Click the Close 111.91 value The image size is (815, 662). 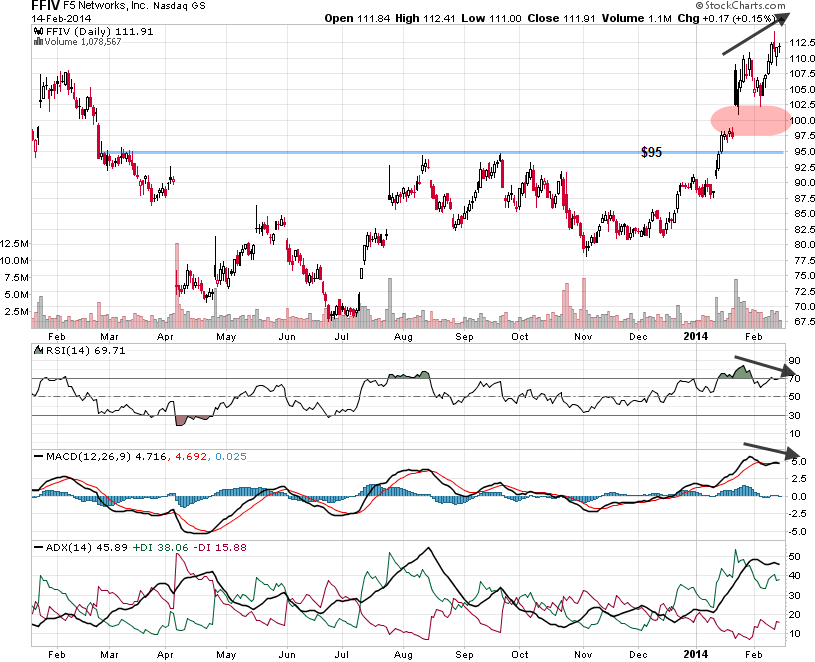point(561,18)
